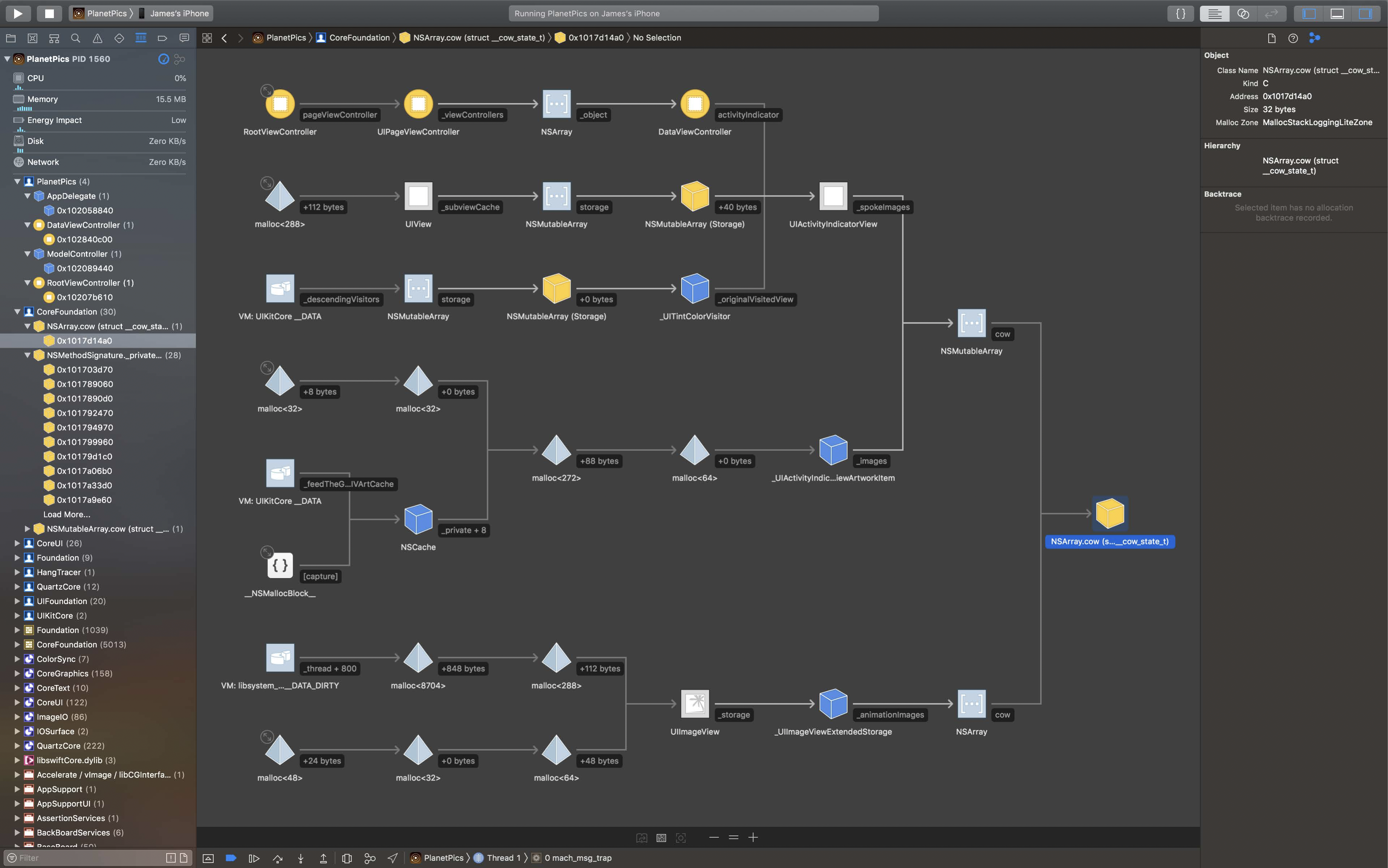Select address 0x102840c00 under DataViewController
Viewport: 1388px width, 868px height.
(x=84, y=239)
